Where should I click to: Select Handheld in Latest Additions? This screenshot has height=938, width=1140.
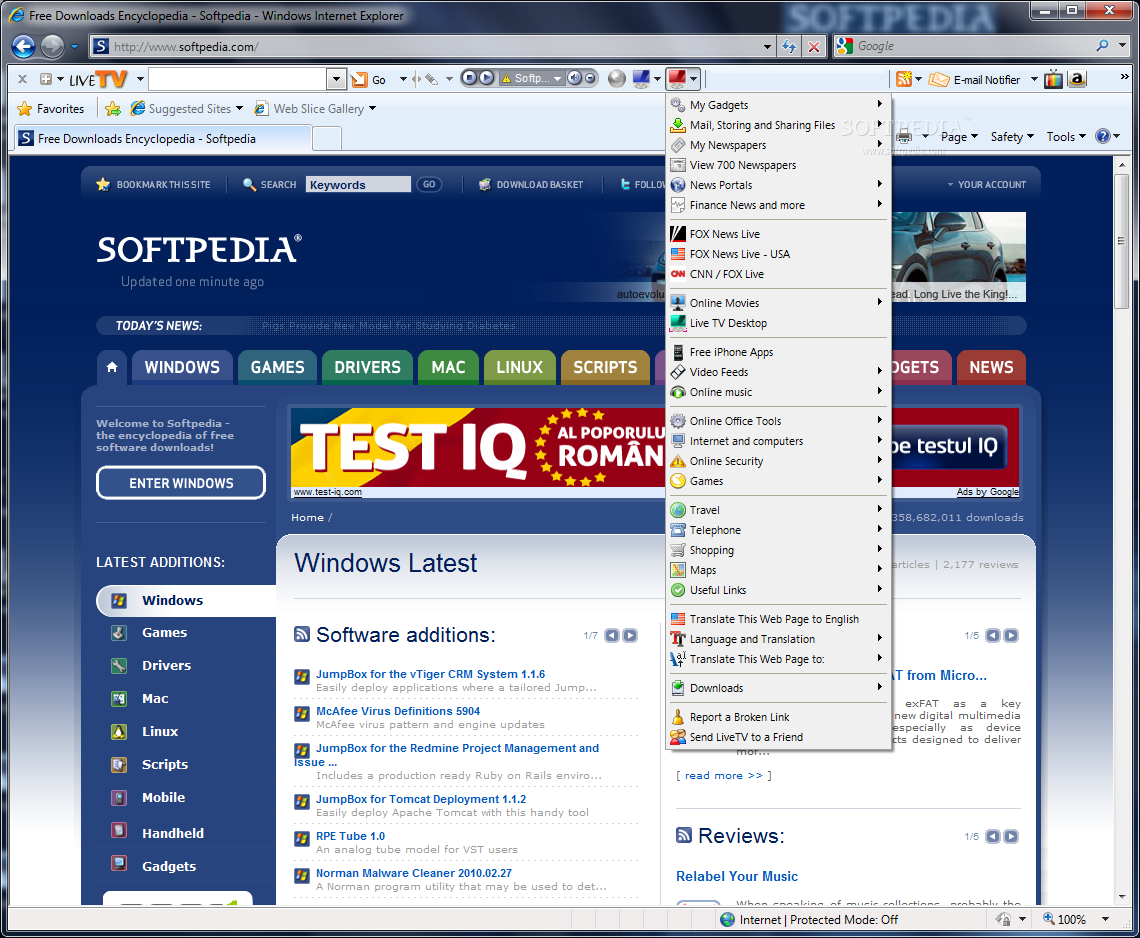(x=173, y=833)
